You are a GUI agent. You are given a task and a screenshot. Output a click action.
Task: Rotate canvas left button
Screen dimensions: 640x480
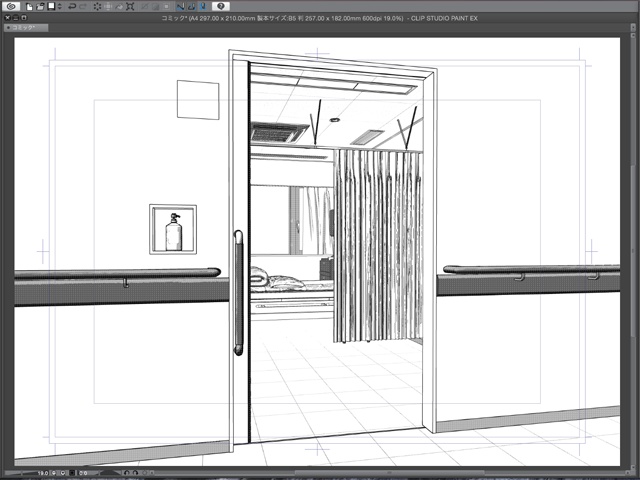click(127, 473)
